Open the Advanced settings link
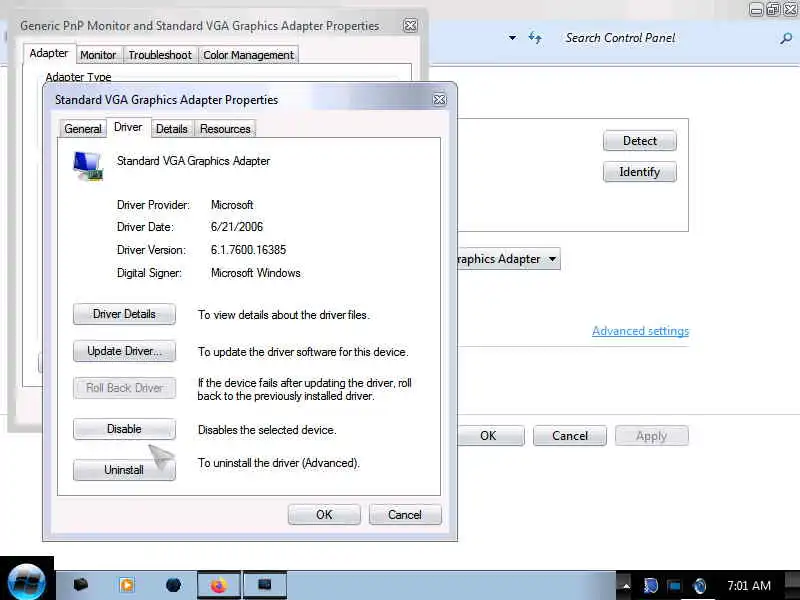Image resolution: width=800 pixels, height=600 pixels. [640, 331]
